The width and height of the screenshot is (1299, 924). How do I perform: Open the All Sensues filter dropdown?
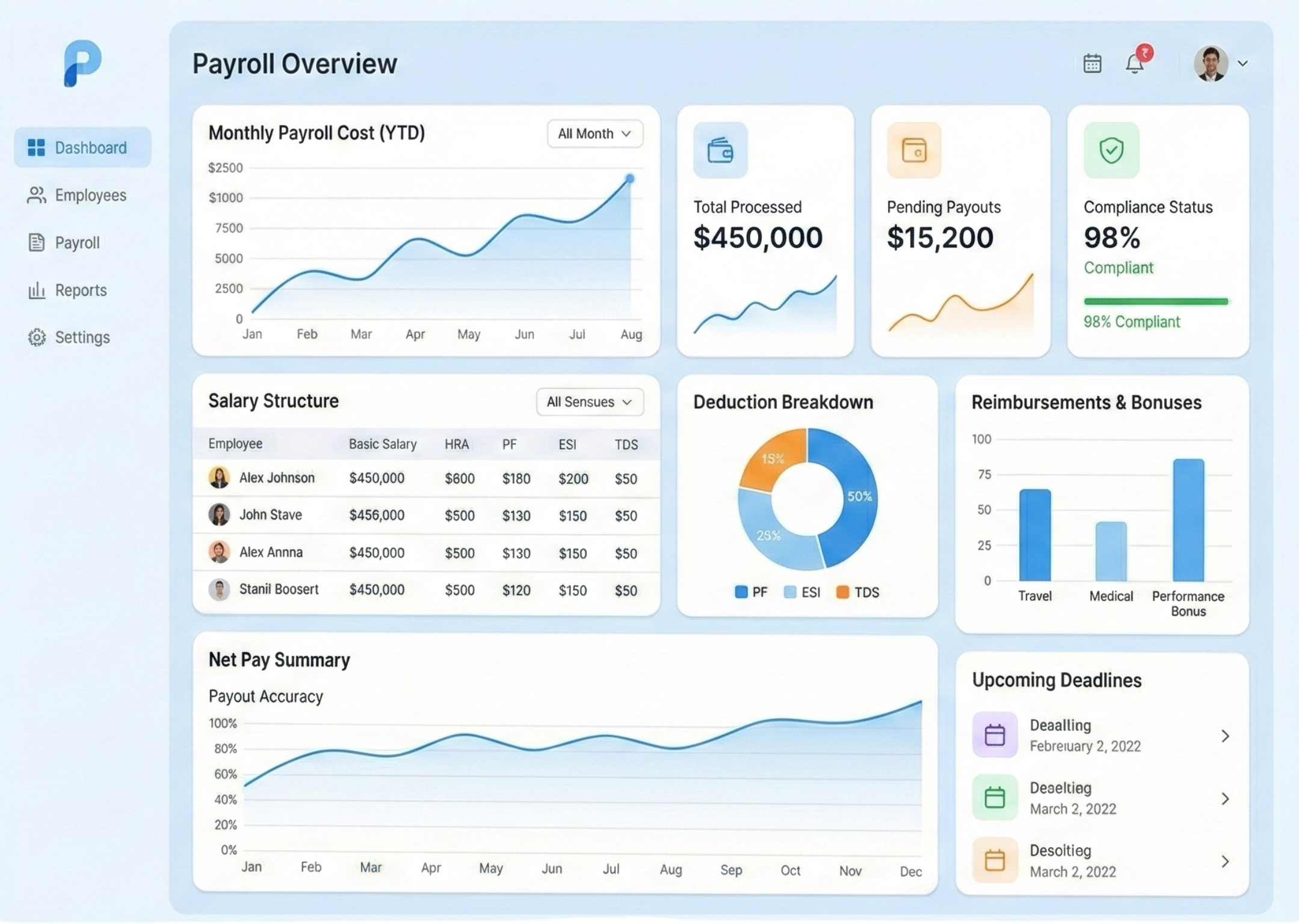pos(590,402)
